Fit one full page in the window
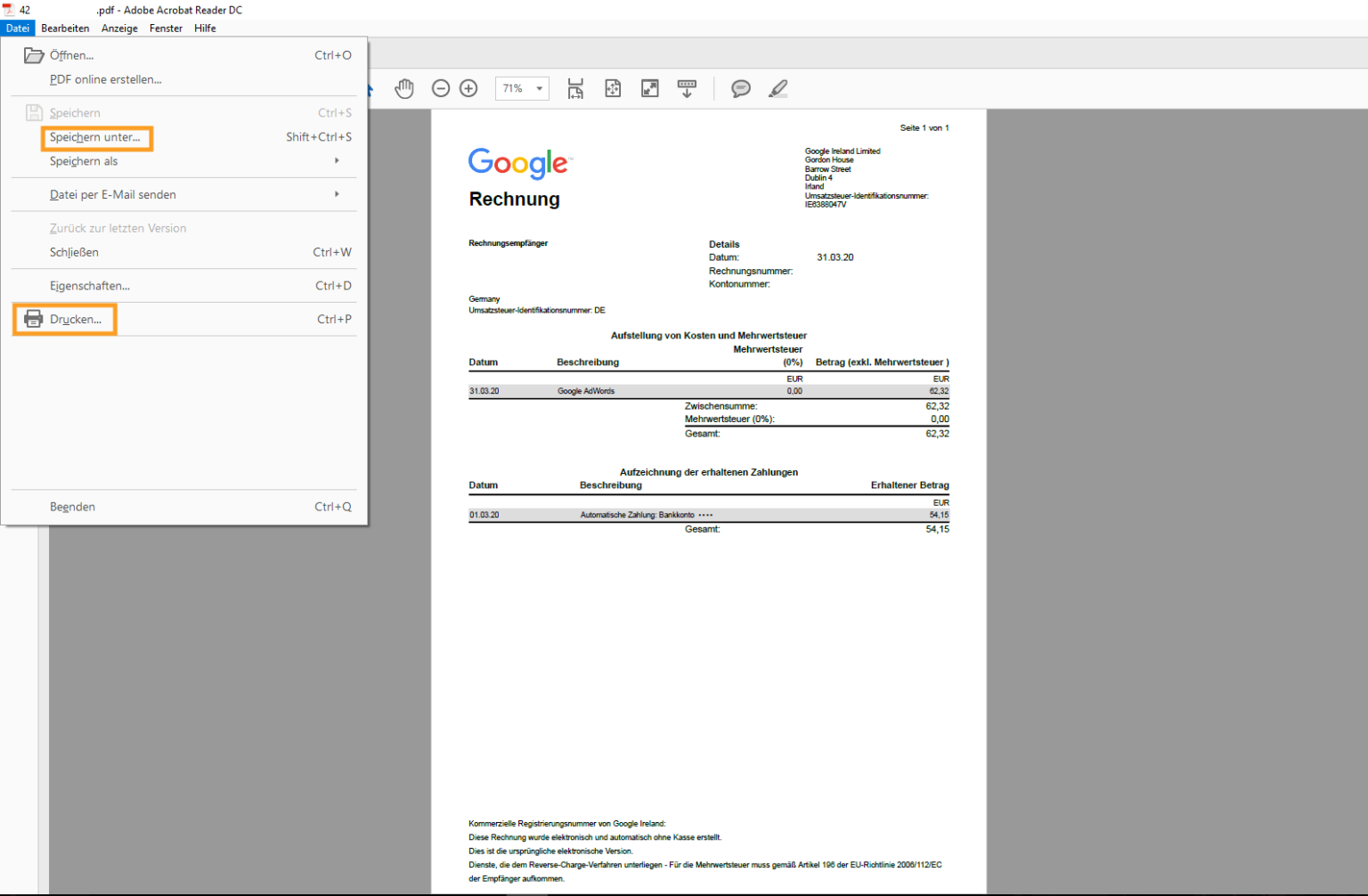 613,88
